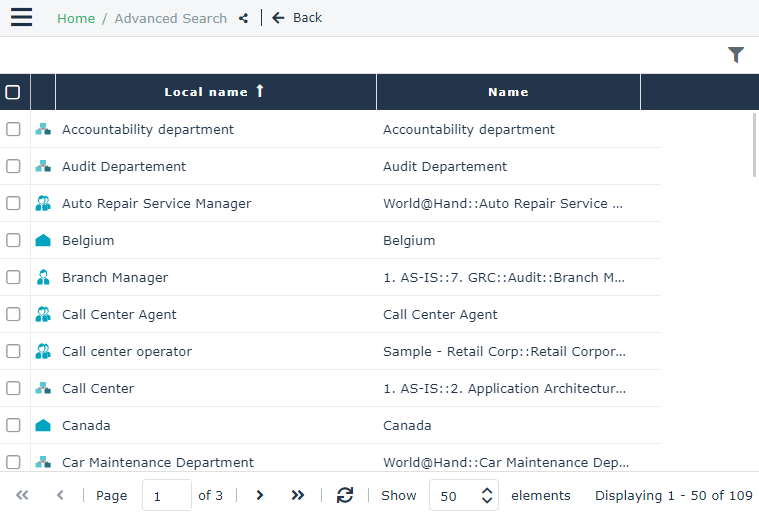
Task: Toggle the select-all checkbox in header
Action: (x=13, y=92)
